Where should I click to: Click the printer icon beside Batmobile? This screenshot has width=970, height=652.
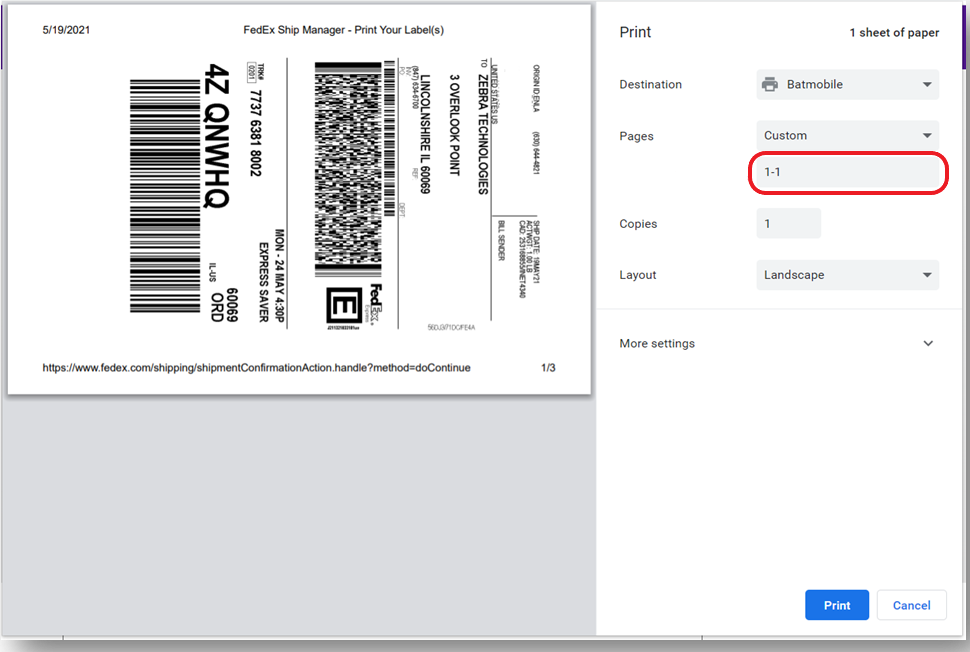click(770, 84)
